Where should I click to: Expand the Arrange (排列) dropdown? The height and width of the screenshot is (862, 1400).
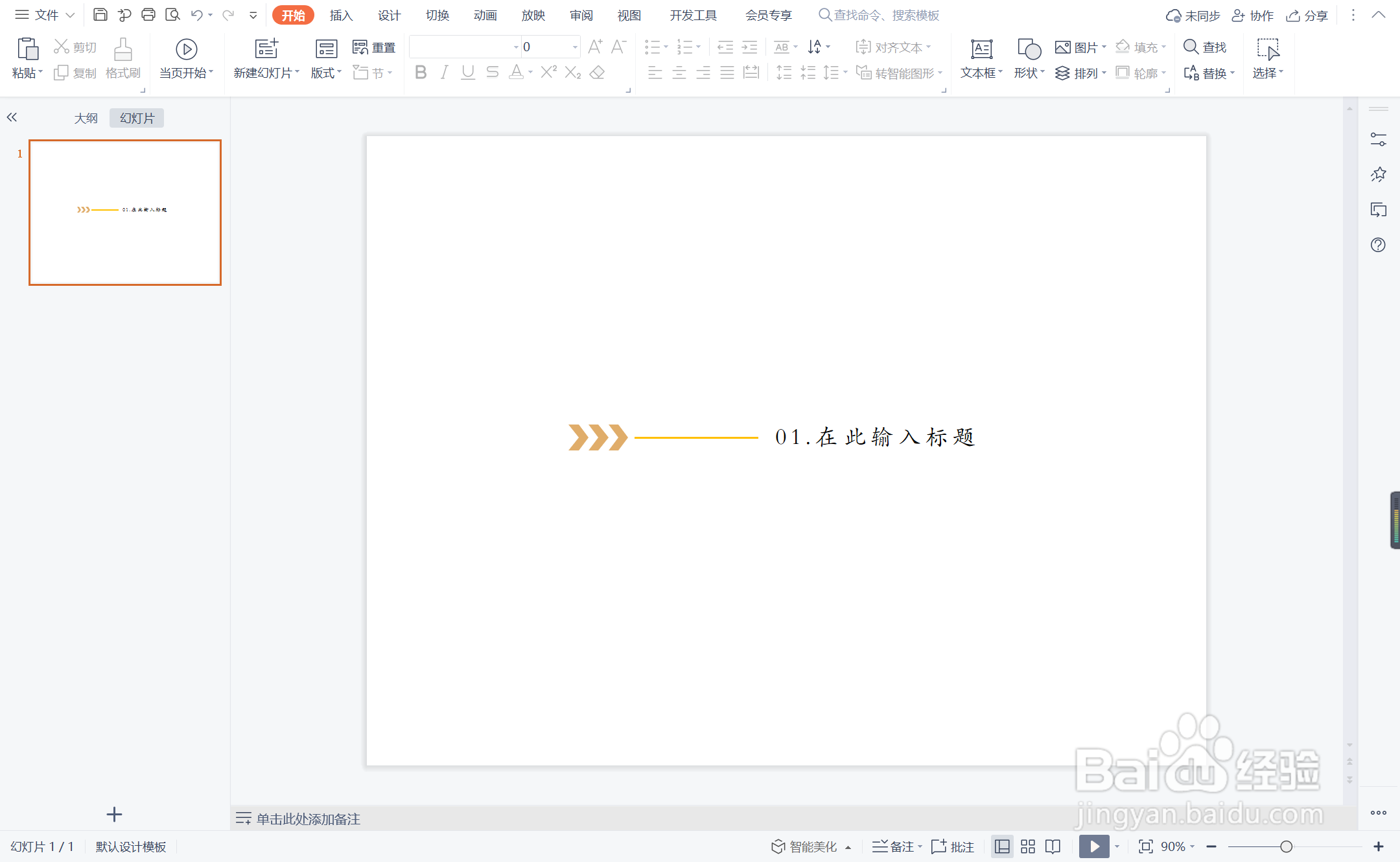pyautogui.click(x=1080, y=73)
